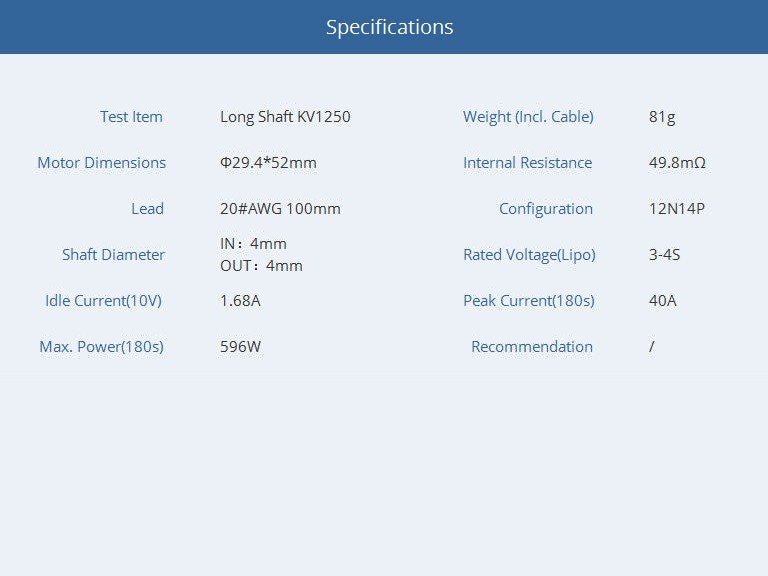Click the 596W max power value

pyautogui.click(x=240, y=347)
